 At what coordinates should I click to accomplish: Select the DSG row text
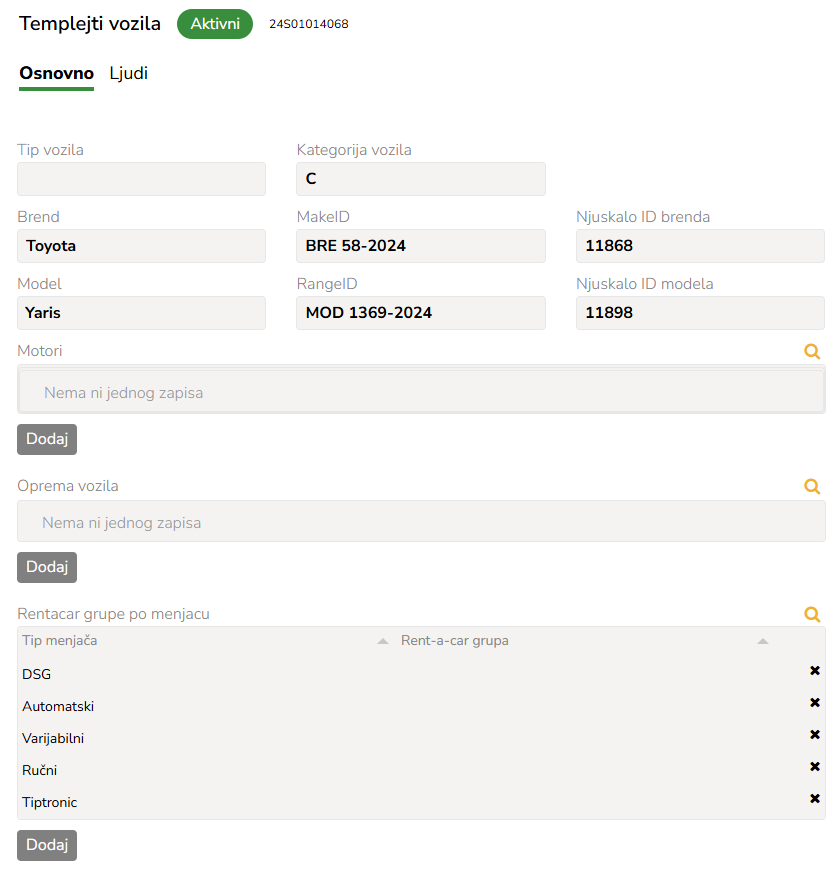36,675
